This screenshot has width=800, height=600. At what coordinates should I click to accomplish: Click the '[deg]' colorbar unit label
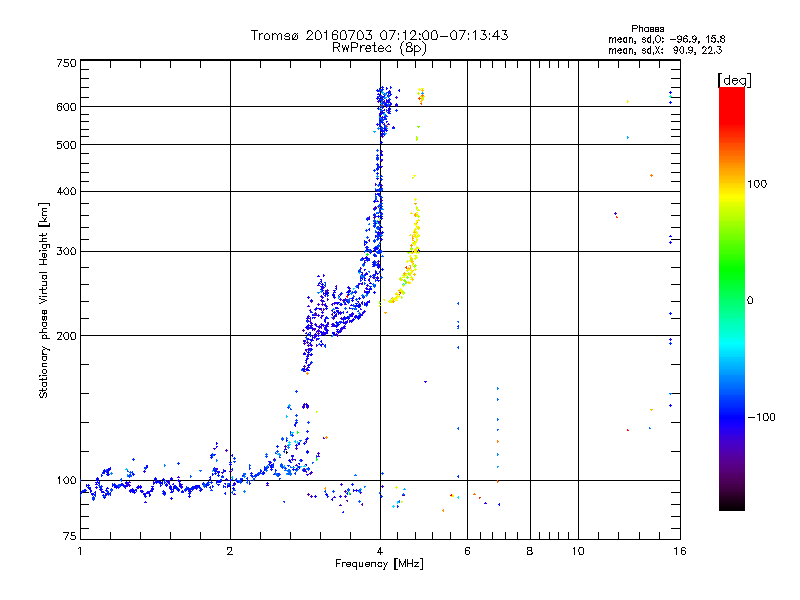pyautogui.click(x=734, y=80)
